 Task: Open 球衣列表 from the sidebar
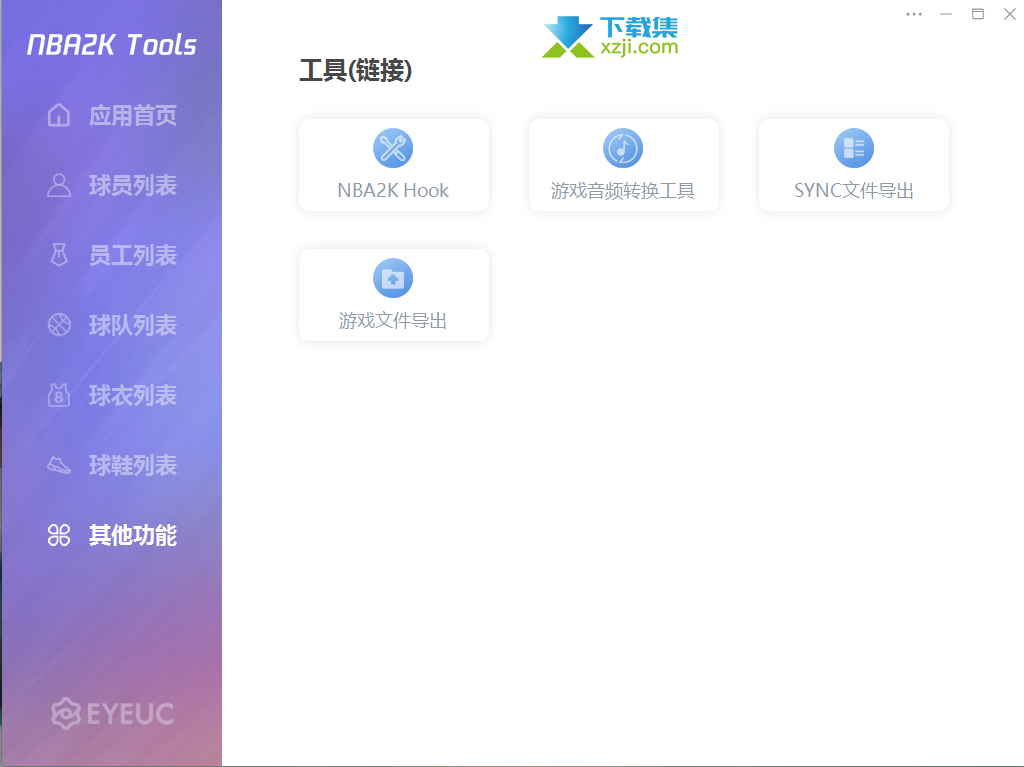click(133, 395)
